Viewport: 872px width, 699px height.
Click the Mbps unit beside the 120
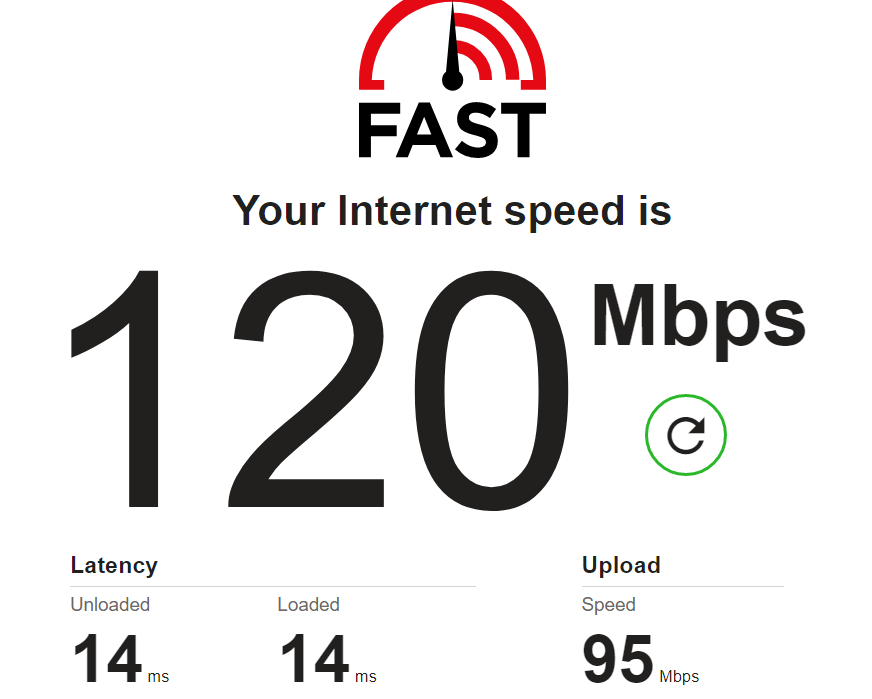(699, 321)
